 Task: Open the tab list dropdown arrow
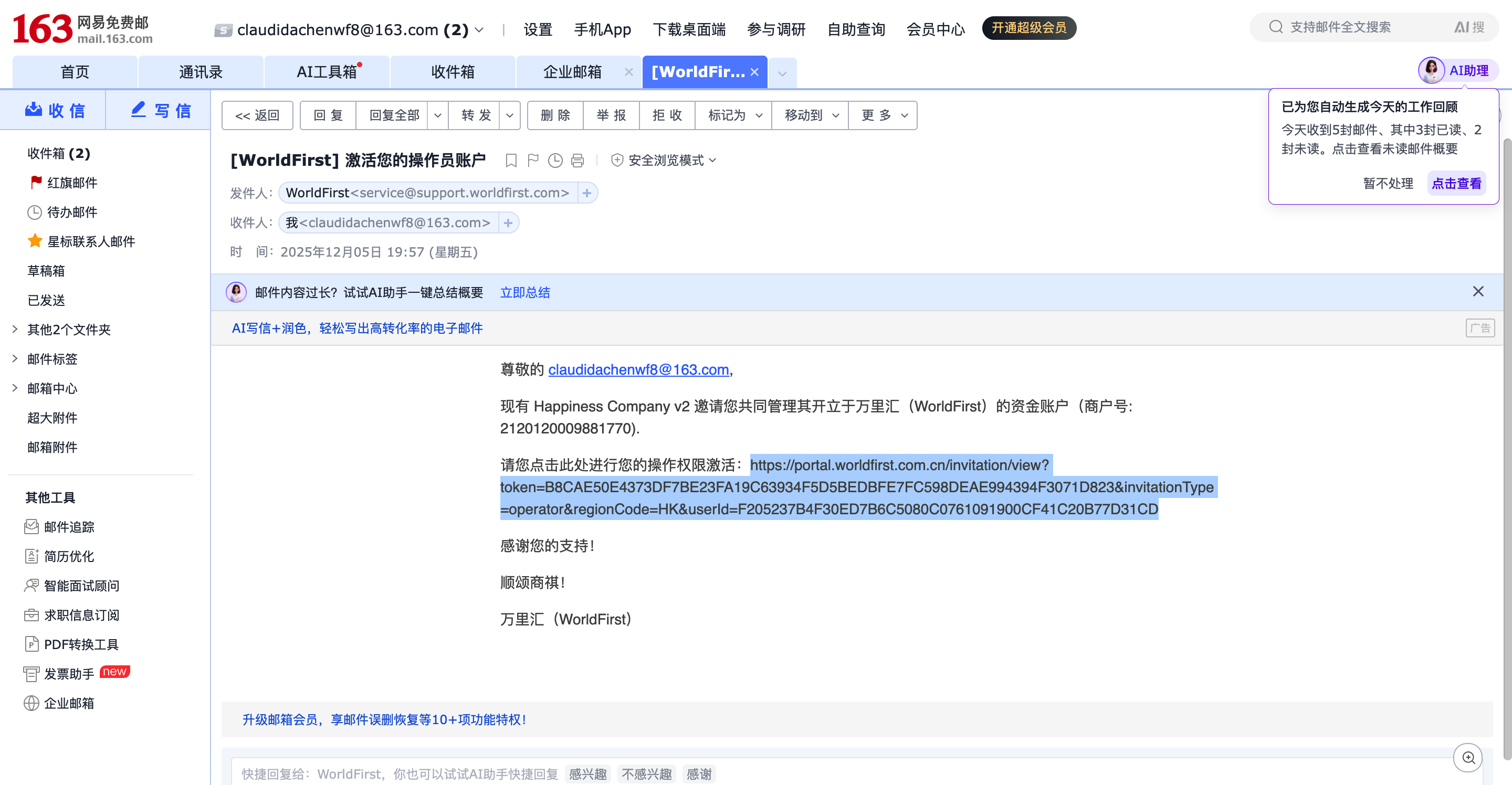tap(782, 73)
